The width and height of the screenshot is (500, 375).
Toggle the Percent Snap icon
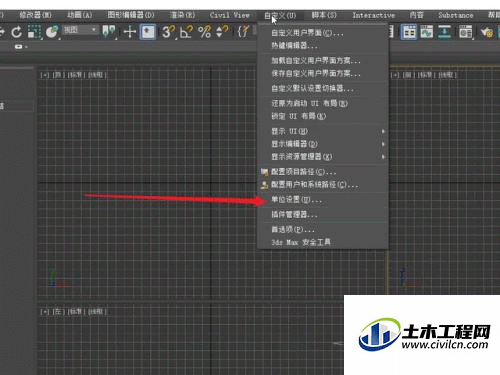point(204,32)
